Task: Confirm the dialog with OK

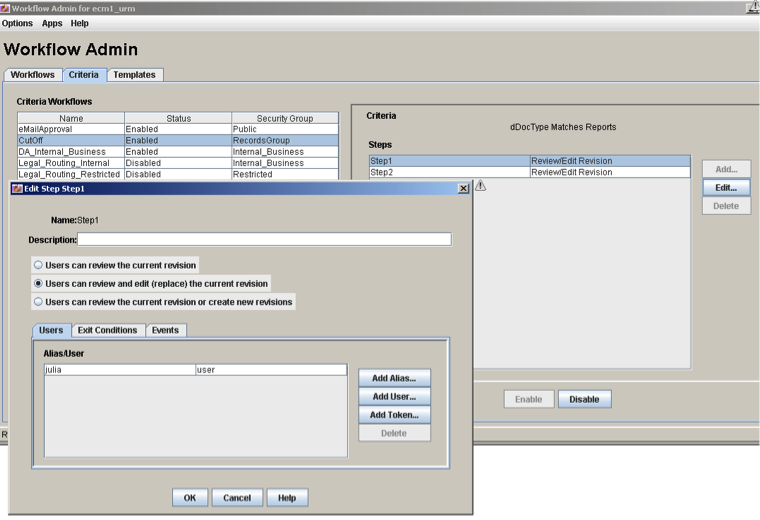Action: coord(190,498)
